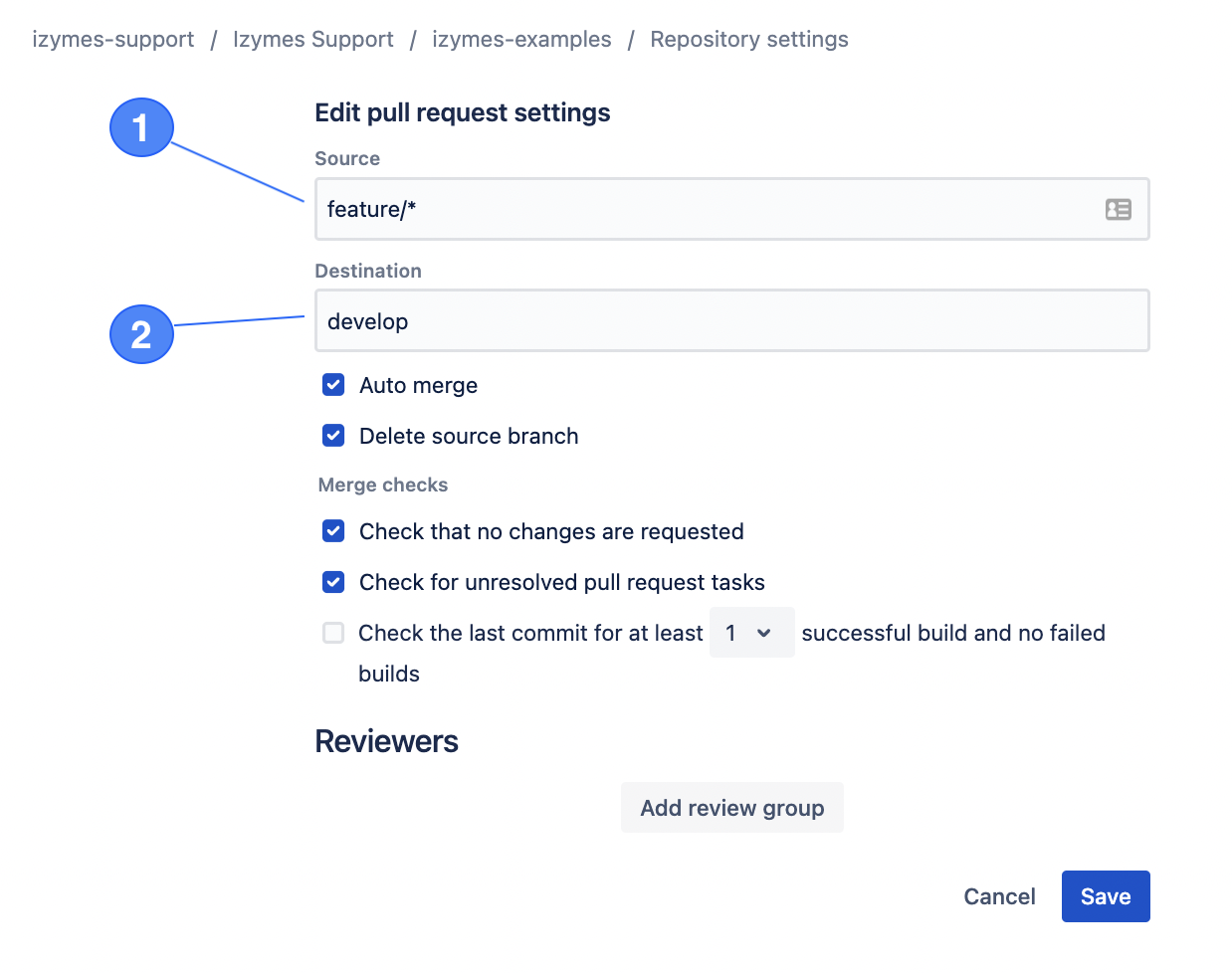The image size is (1232, 973).
Task: Untick 'Check that no changes are requested'
Action: [x=333, y=531]
